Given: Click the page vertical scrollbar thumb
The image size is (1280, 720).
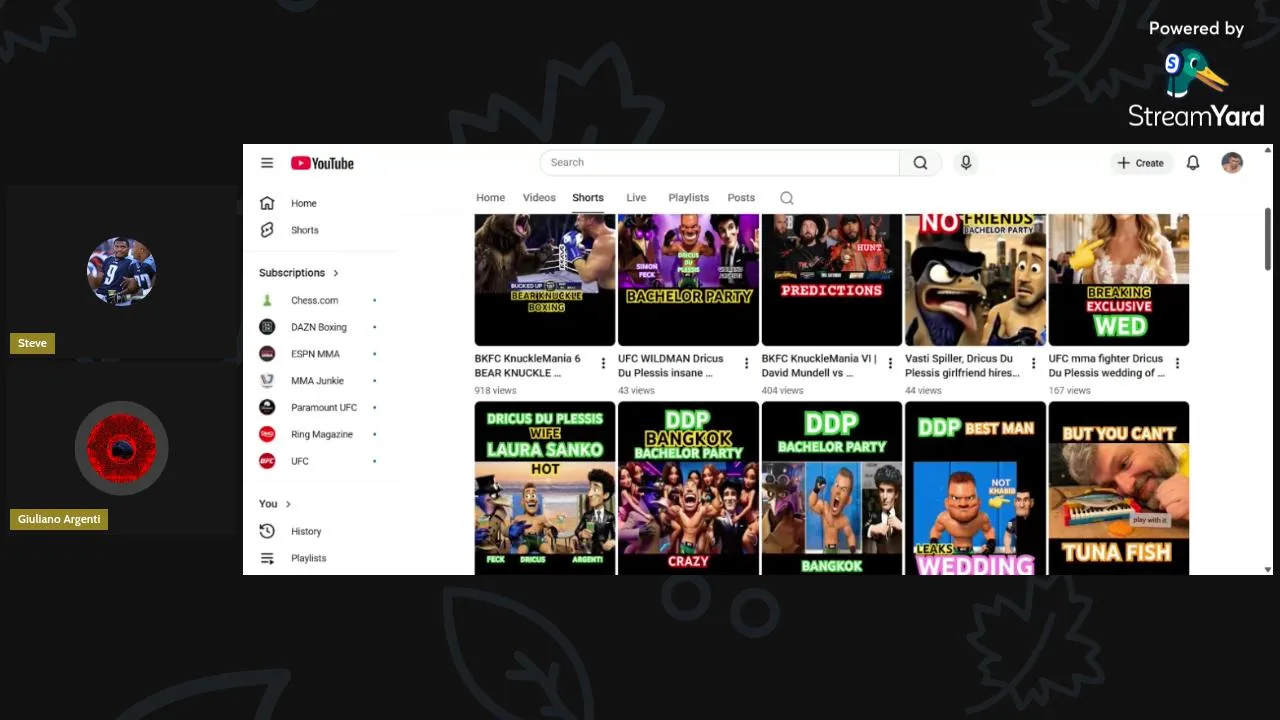Looking at the screenshot, I should [1268, 238].
